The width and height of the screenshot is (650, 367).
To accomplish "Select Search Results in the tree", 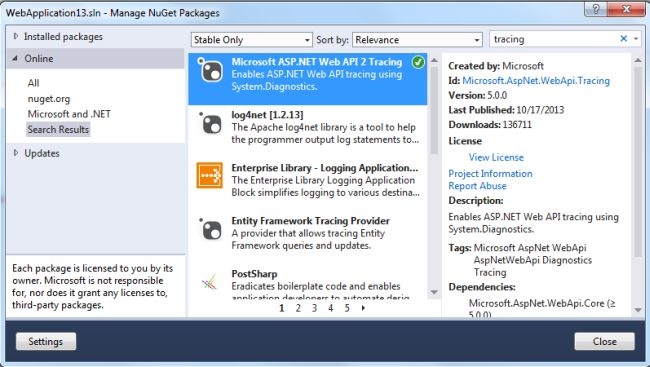I will click(58, 129).
